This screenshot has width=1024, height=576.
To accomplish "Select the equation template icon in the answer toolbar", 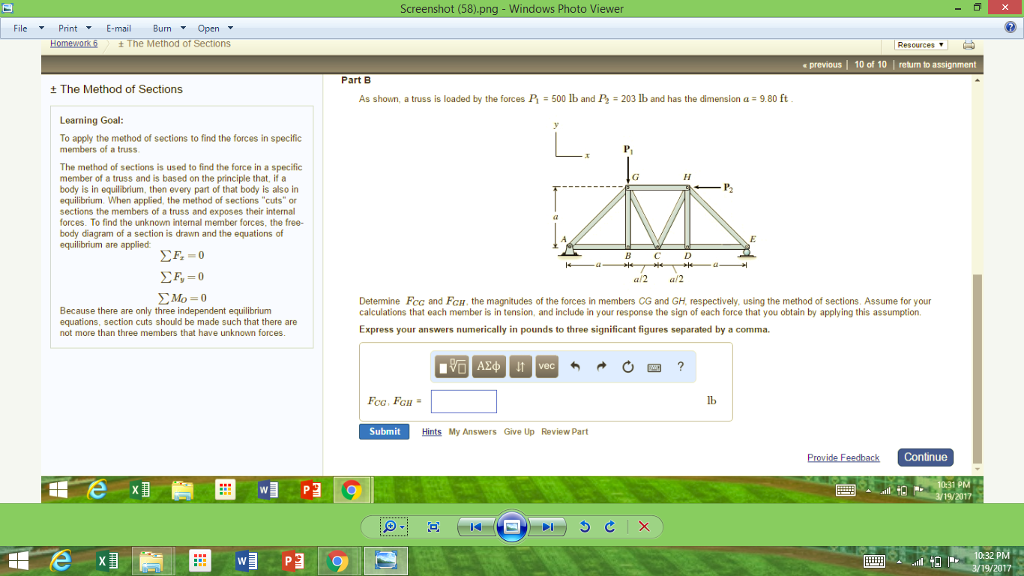I will tap(453, 366).
